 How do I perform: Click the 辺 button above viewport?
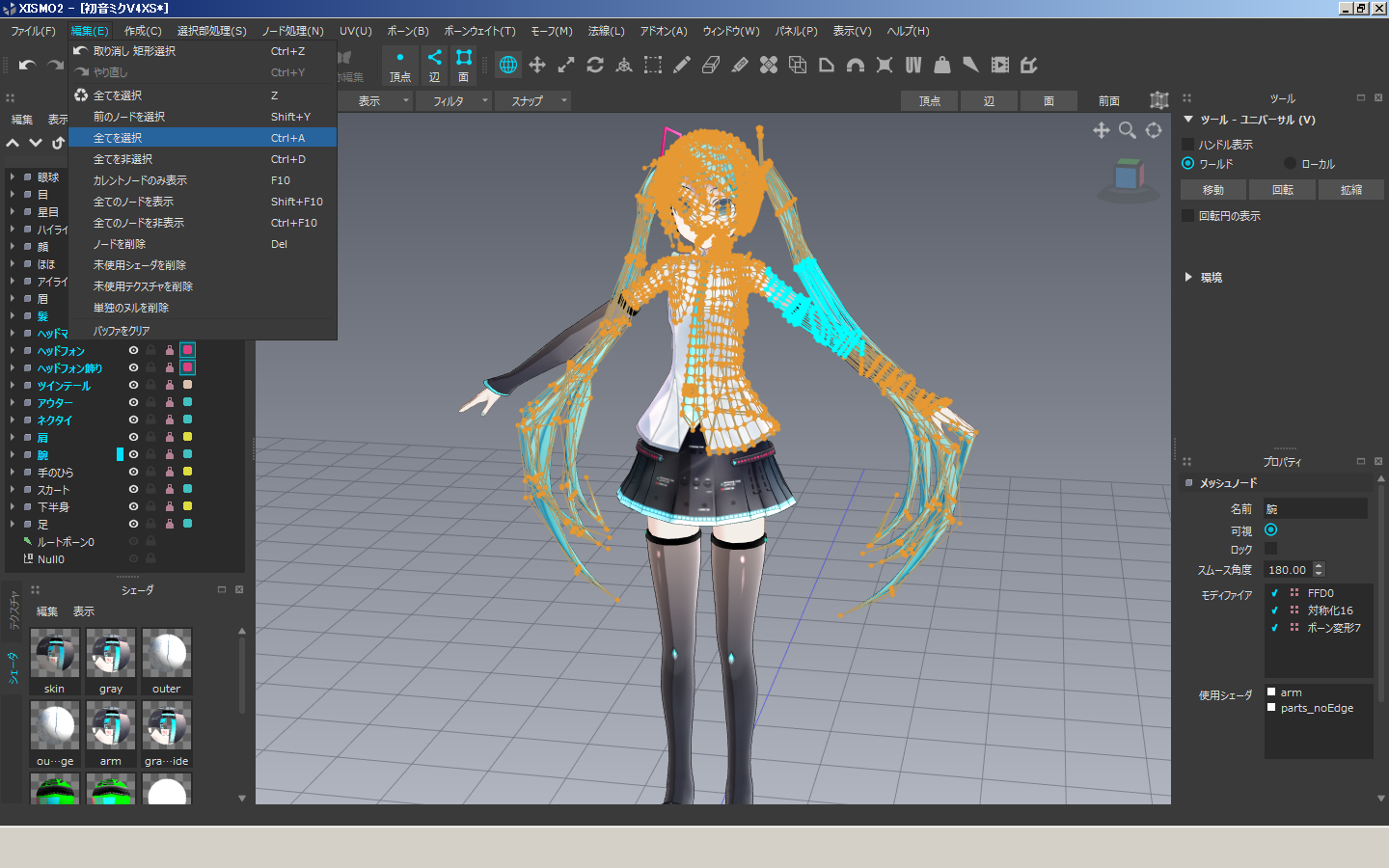[989, 100]
